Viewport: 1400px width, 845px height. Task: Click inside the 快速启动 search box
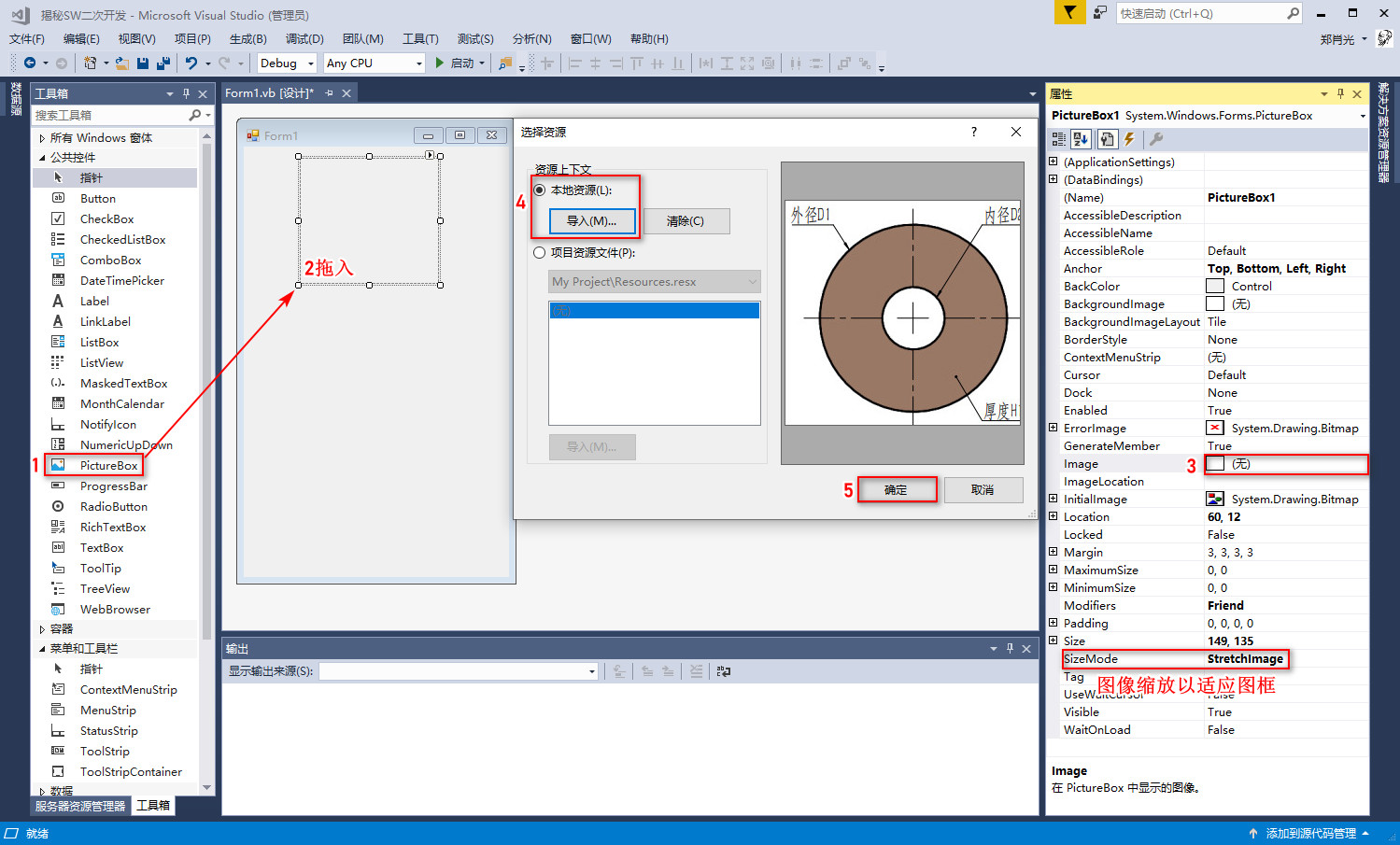1205,14
